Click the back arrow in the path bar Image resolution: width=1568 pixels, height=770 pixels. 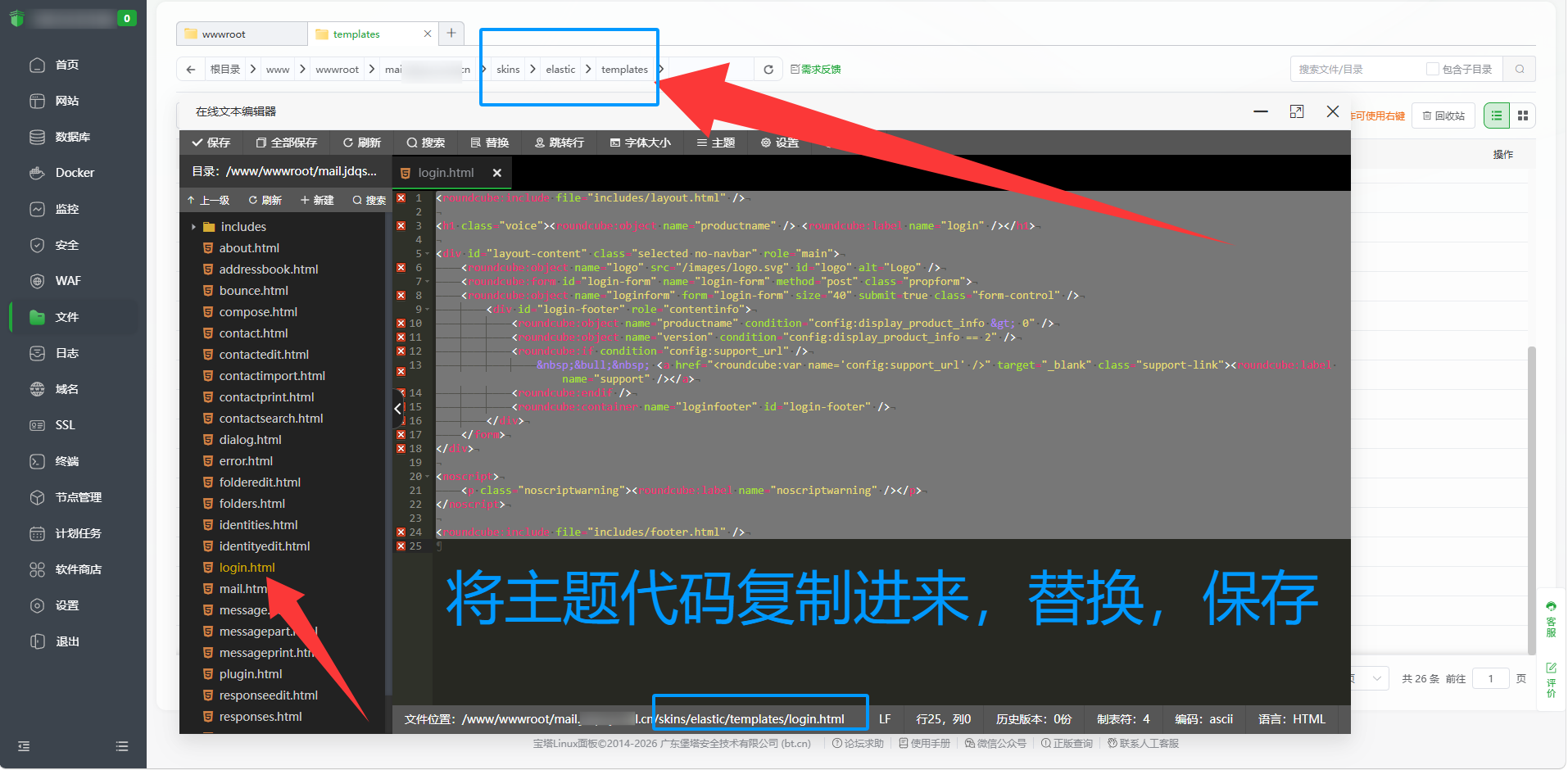tap(191, 70)
